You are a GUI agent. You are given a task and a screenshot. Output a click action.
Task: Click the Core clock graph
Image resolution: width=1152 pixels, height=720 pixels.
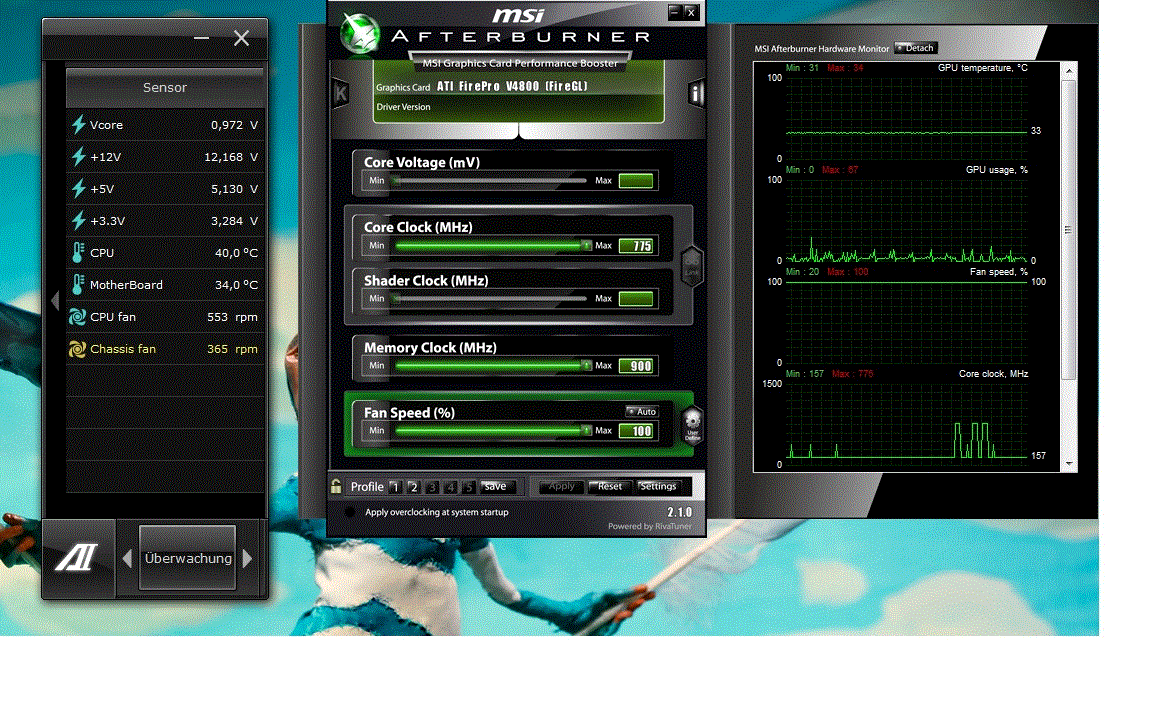click(906, 424)
